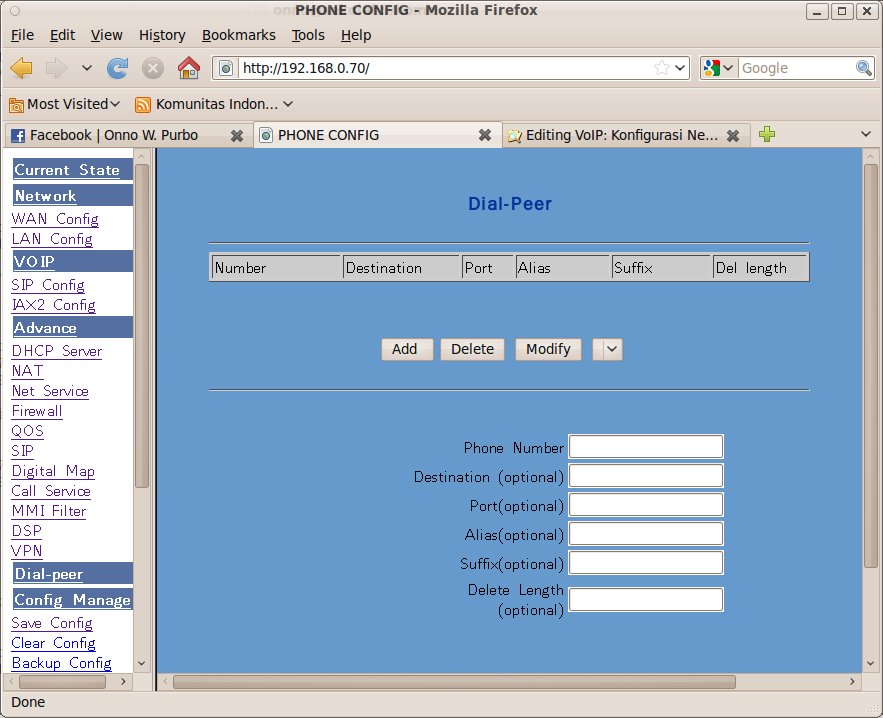Open the Firewall link in sidebar
Viewport: 883px width, 718px height.
[37, 411]
